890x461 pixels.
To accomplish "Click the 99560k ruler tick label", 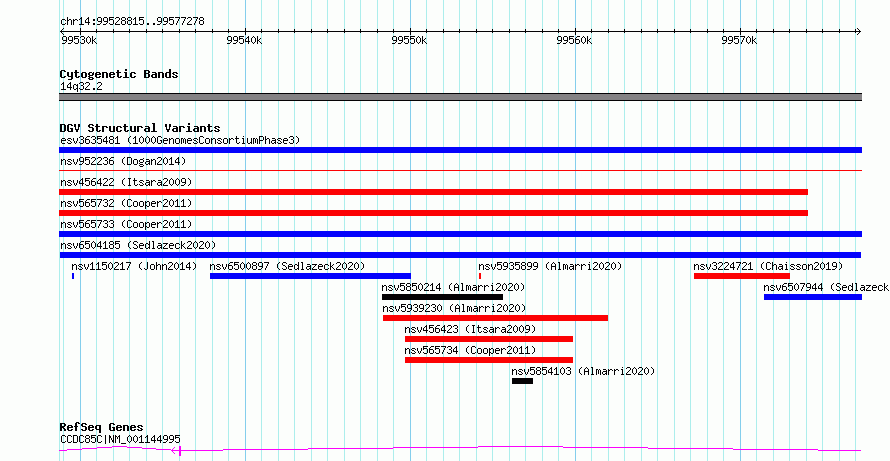I will coord(575,40).
